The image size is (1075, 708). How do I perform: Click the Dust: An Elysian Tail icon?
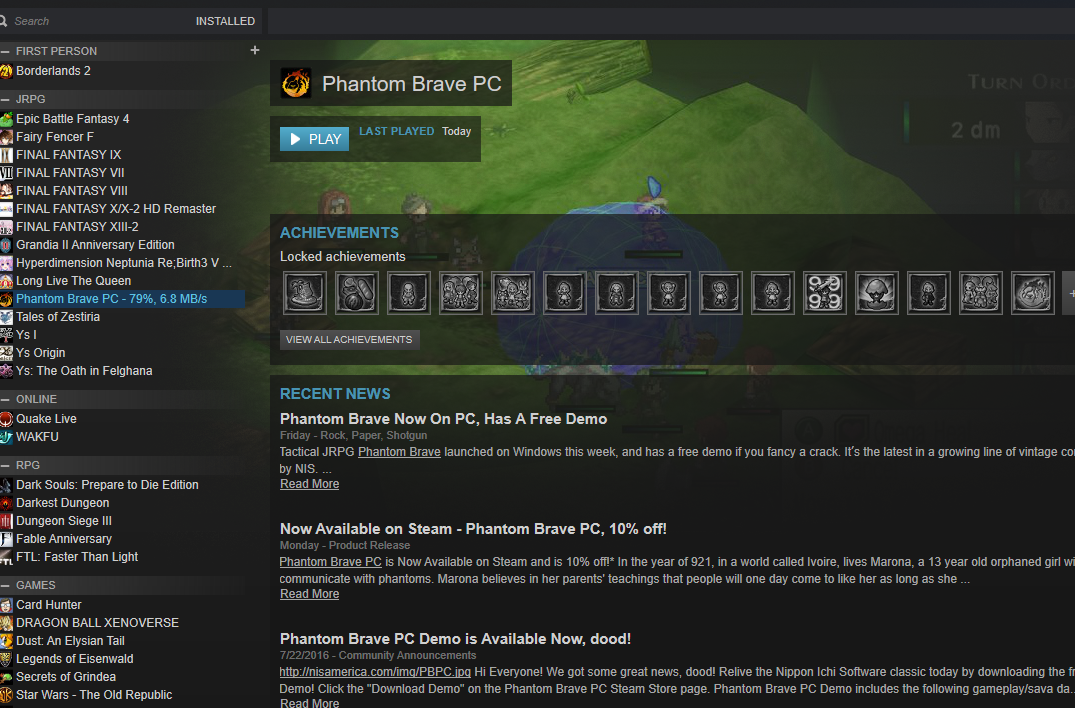click(x=6, y=641)
